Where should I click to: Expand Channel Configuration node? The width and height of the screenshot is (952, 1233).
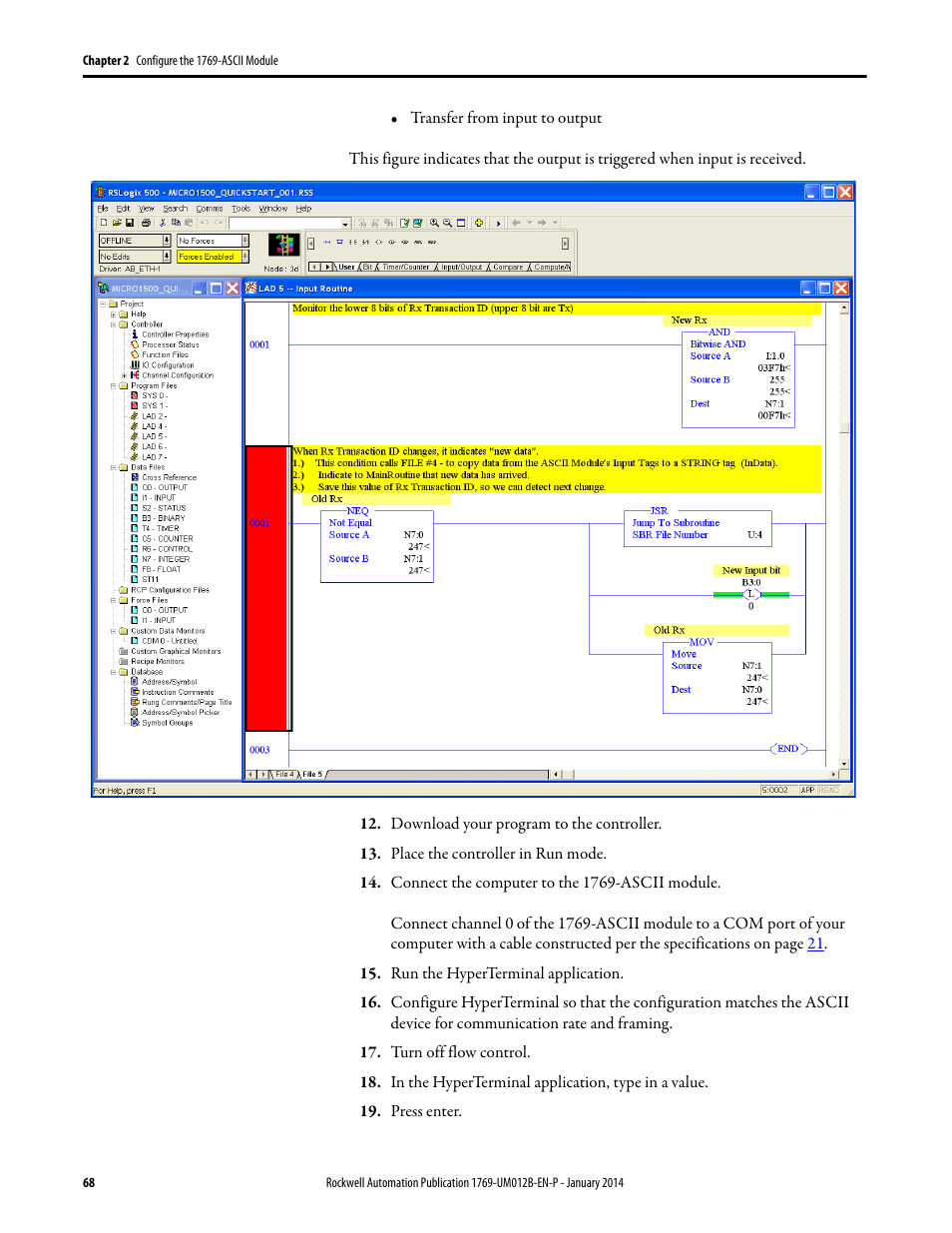click(x=124, y=375)
